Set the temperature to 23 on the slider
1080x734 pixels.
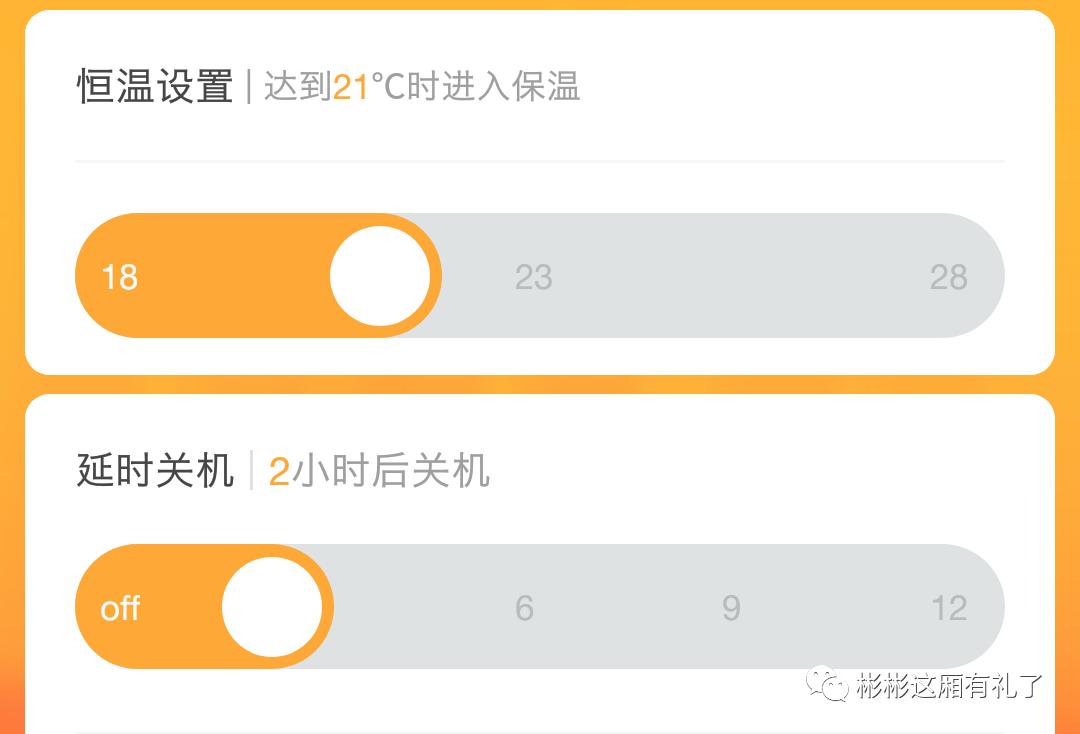(533, 277)
